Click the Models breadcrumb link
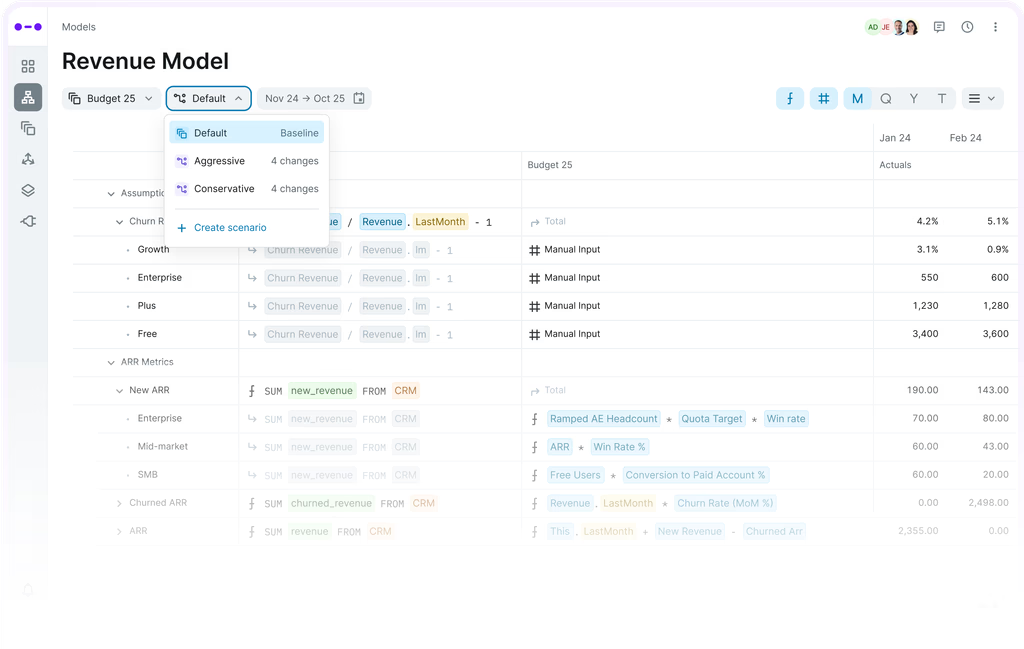 [79, 27]
